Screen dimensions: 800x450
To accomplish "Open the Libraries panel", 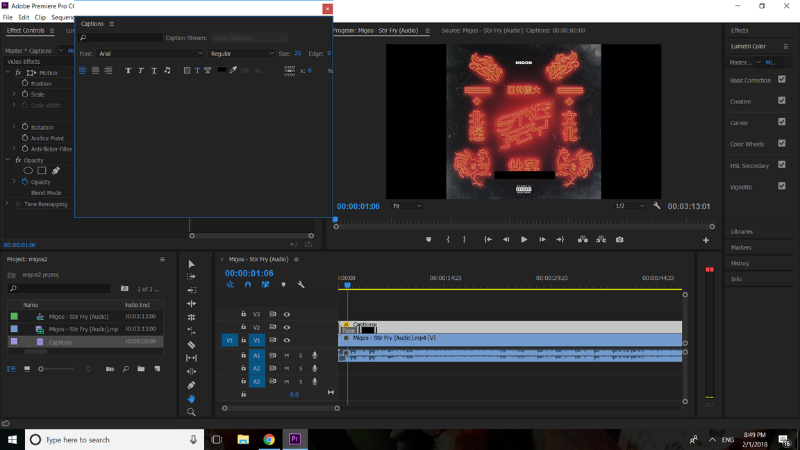I will click(x=741, y=231).
